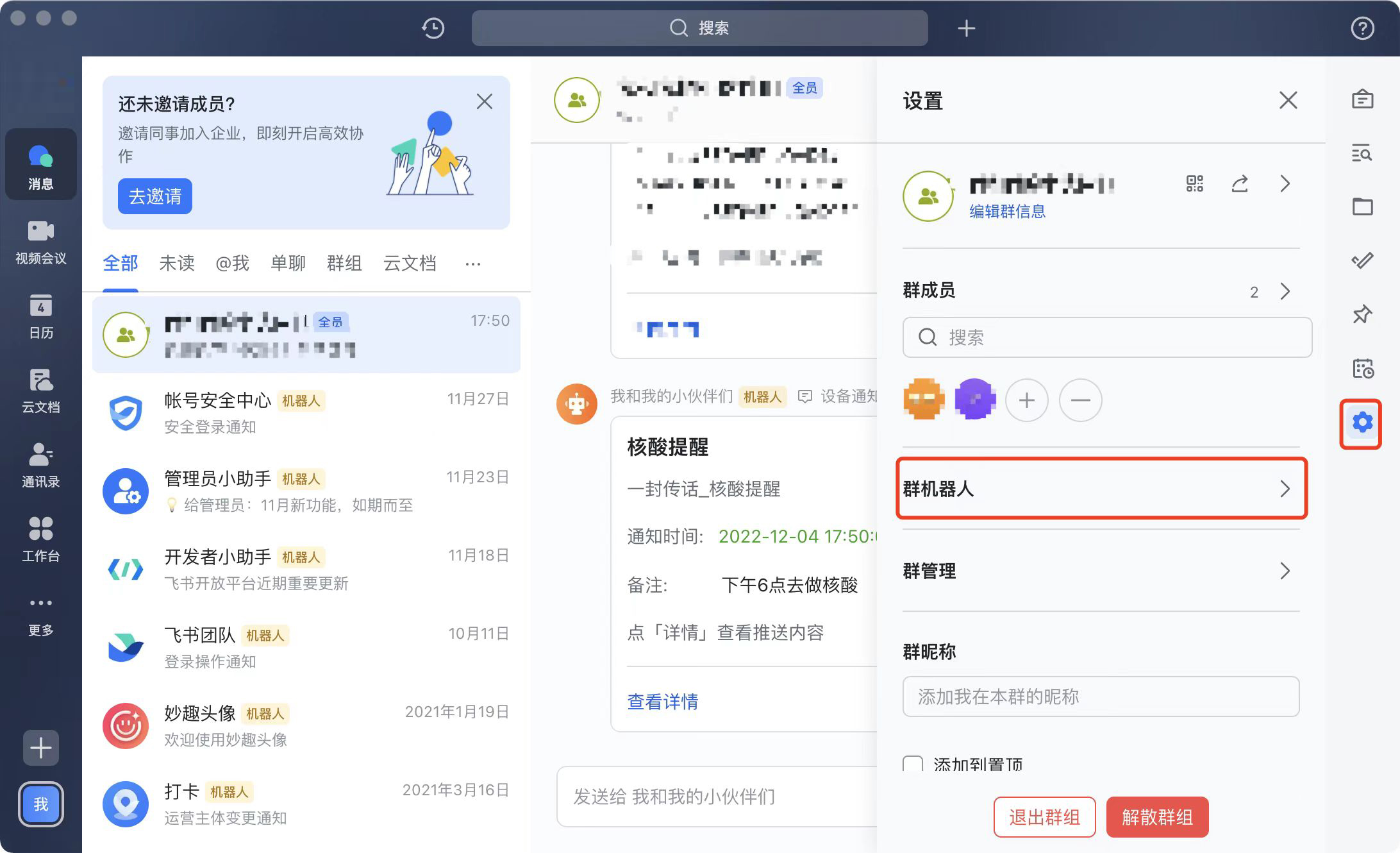The height and width of the screenshot is (853, 1400).
Task: Toggle the 添加到置顶 checkbox
Action: (x=913, y=764)
